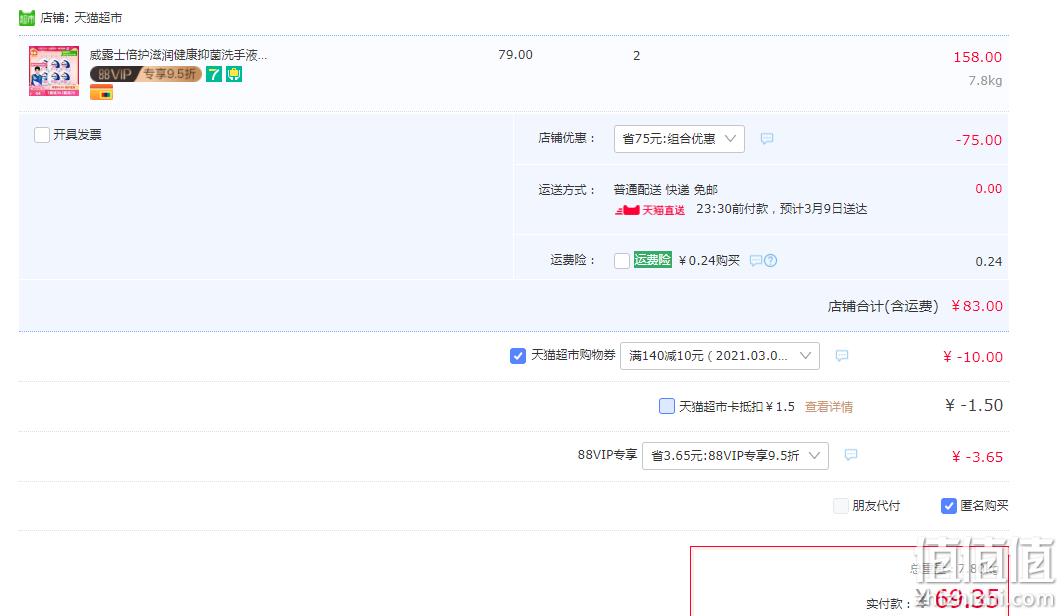
Task: Click the subtotal price 158.00
Action: 977,57
